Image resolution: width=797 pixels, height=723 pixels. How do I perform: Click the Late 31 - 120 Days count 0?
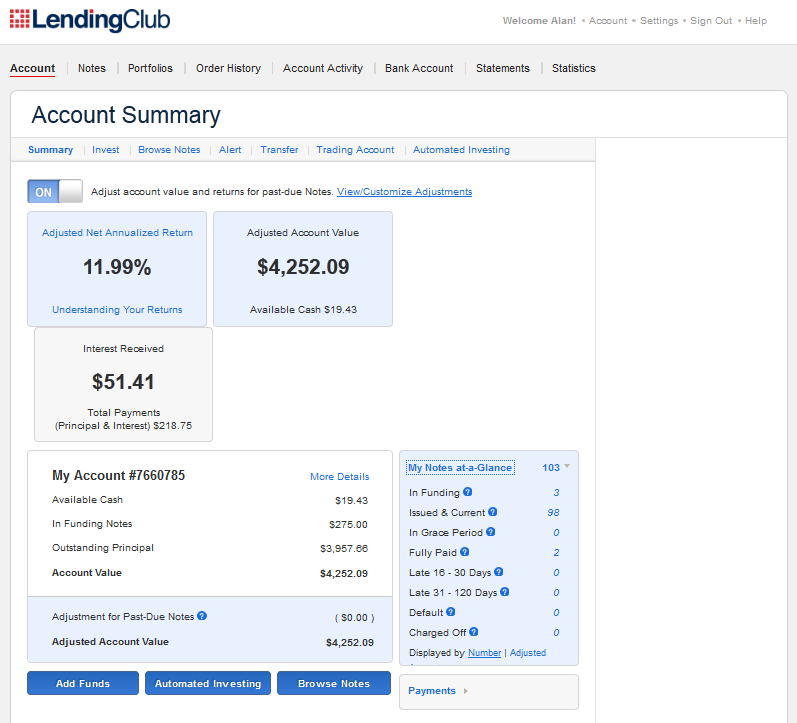coord(557,593)
